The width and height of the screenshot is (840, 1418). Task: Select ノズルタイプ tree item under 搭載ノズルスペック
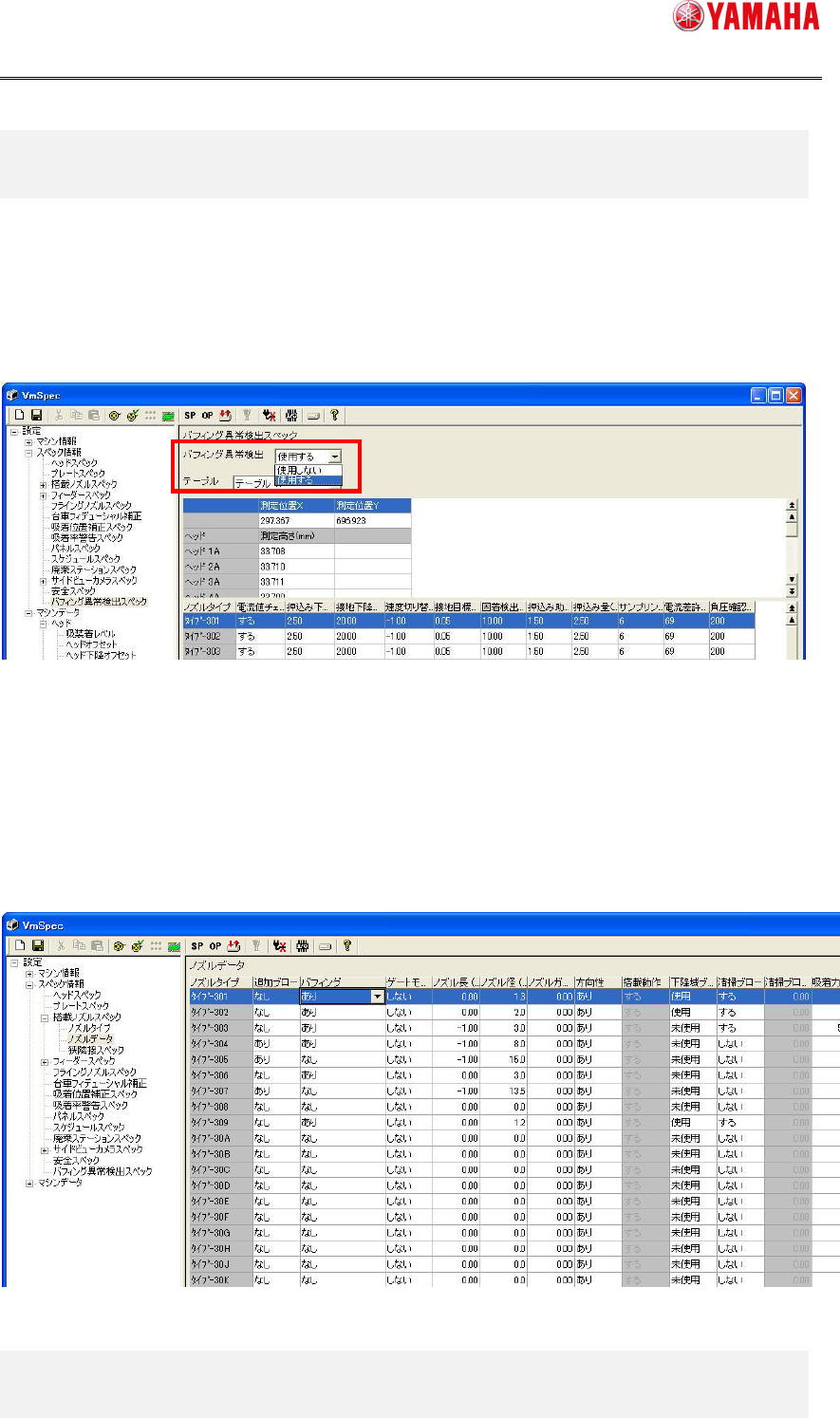coord(88,1028)
